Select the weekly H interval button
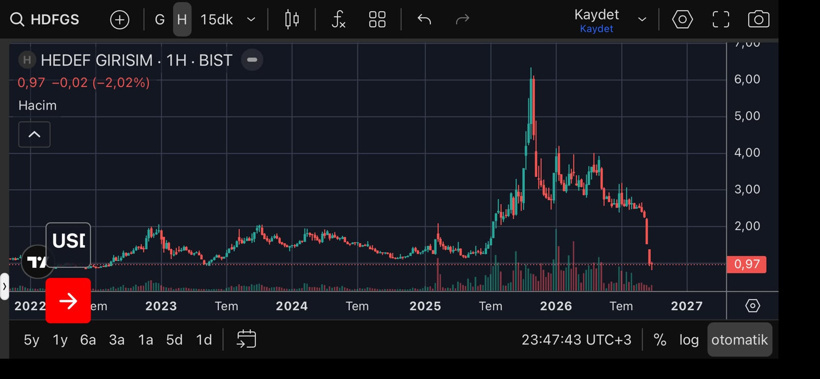 [182, 20]
